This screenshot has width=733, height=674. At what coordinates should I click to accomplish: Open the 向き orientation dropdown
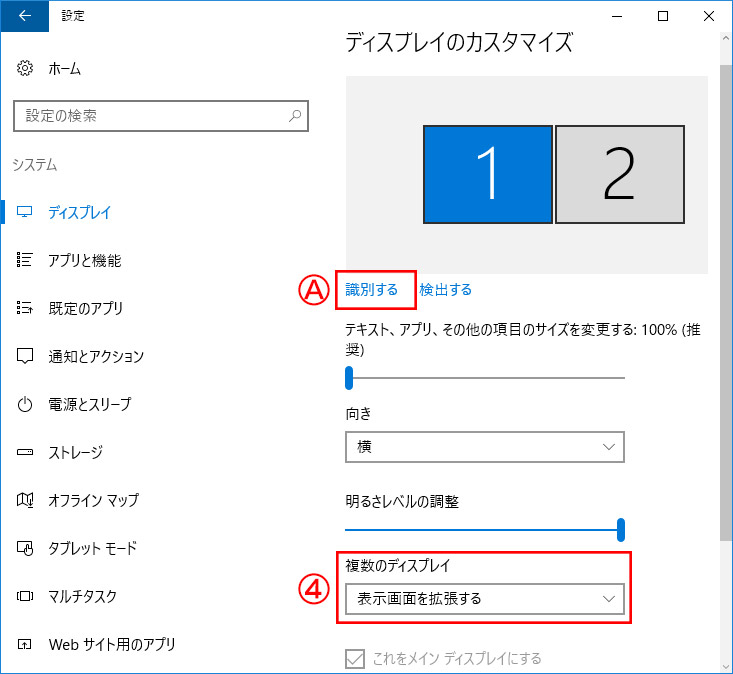click(x=484, y=447)
